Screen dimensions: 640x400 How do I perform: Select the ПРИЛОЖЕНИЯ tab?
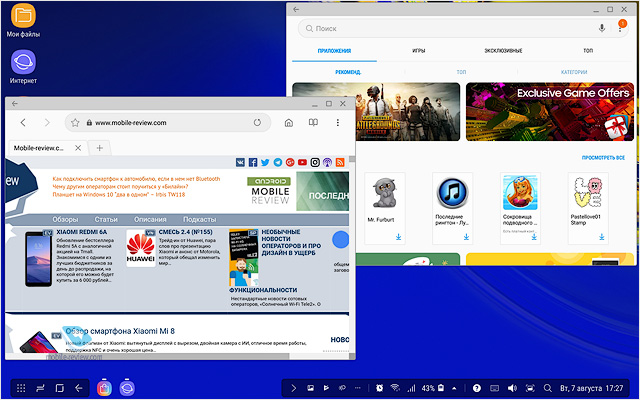click(334, 51)
